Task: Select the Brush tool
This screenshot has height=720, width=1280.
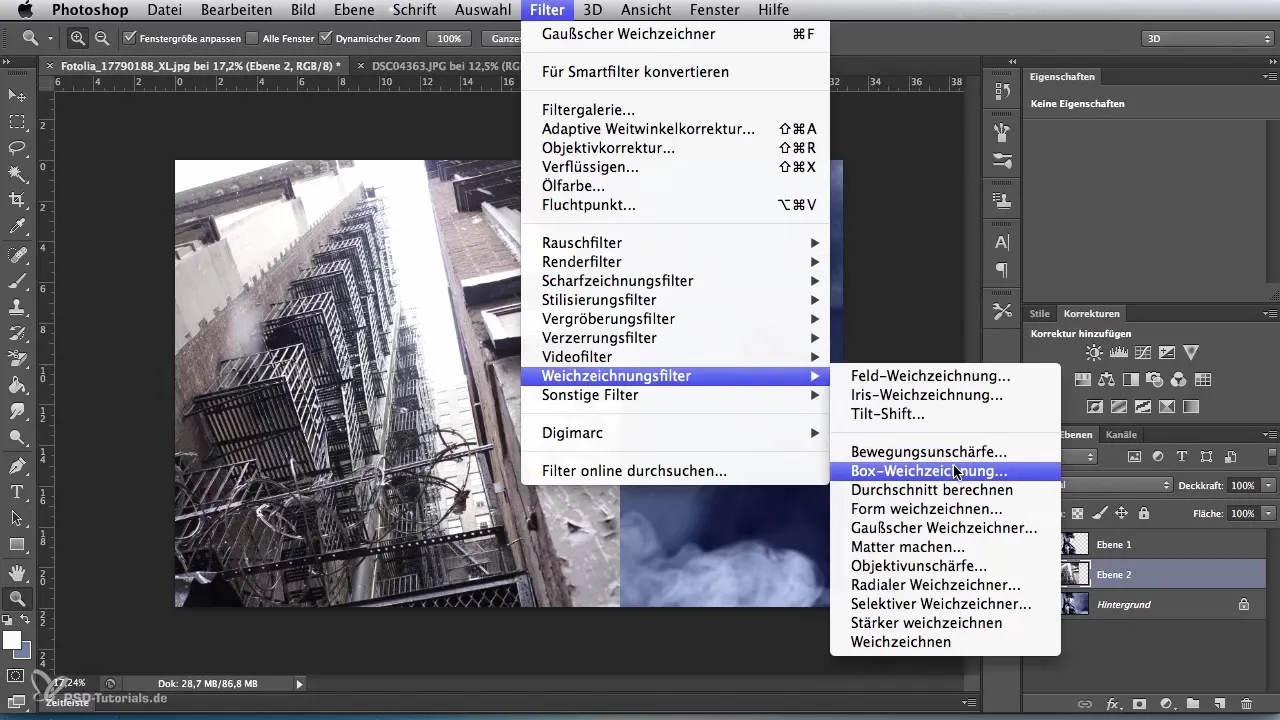Action: (x=17, y=281)
